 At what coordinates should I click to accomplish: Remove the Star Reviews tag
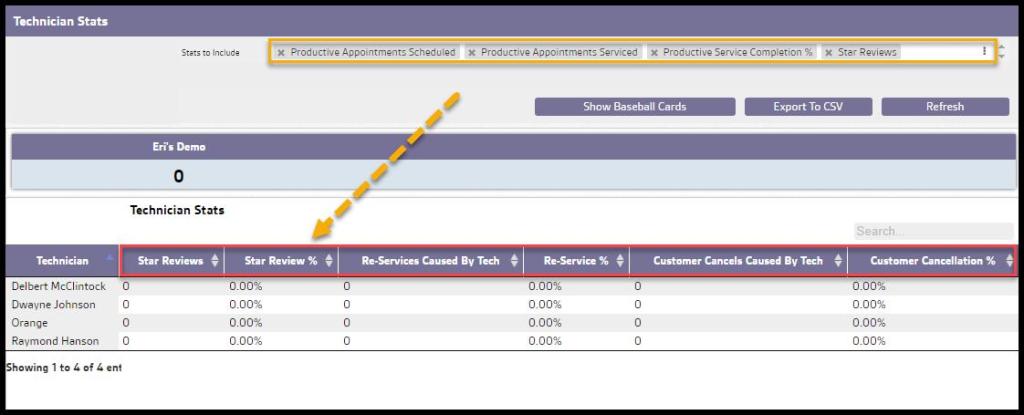[x=828, y=53]
